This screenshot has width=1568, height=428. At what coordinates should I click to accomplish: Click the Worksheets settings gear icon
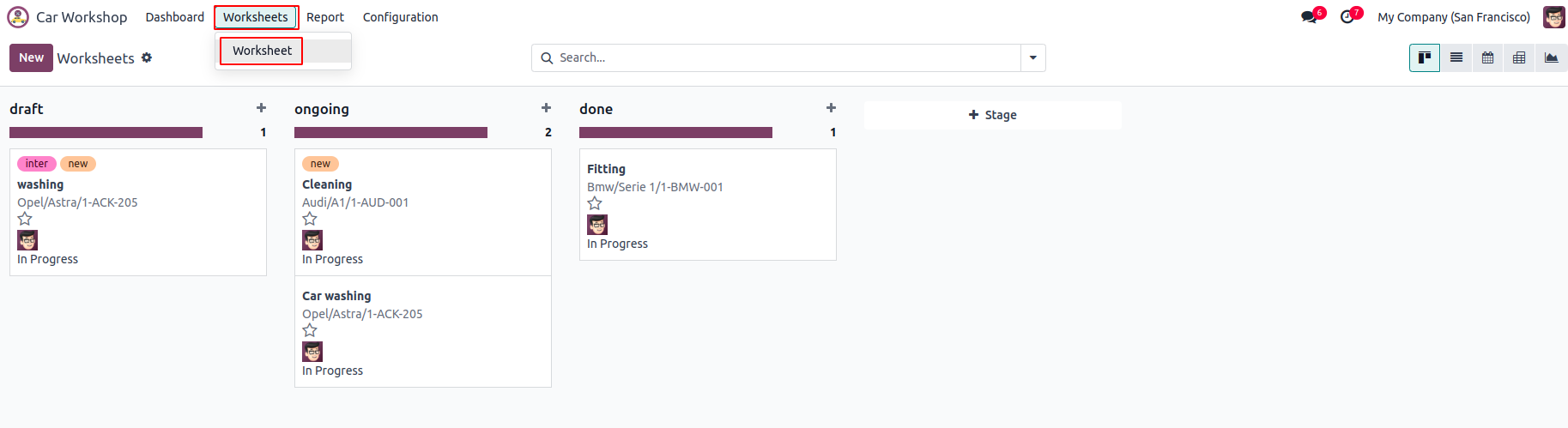click(x=147, y=57)
